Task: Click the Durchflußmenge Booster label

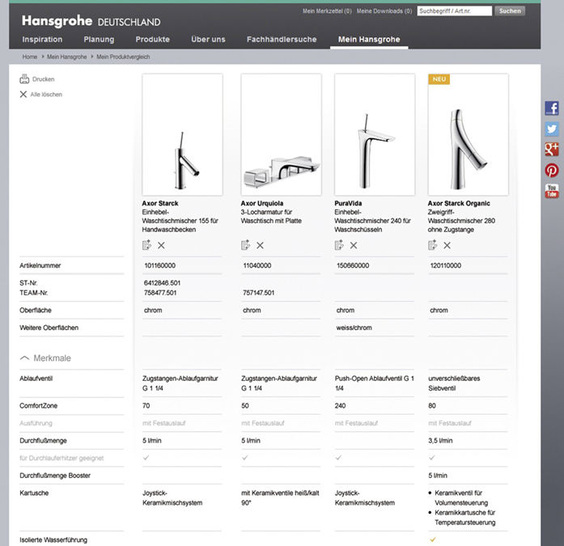Action: pyautogui.click(x=55, y=476)
